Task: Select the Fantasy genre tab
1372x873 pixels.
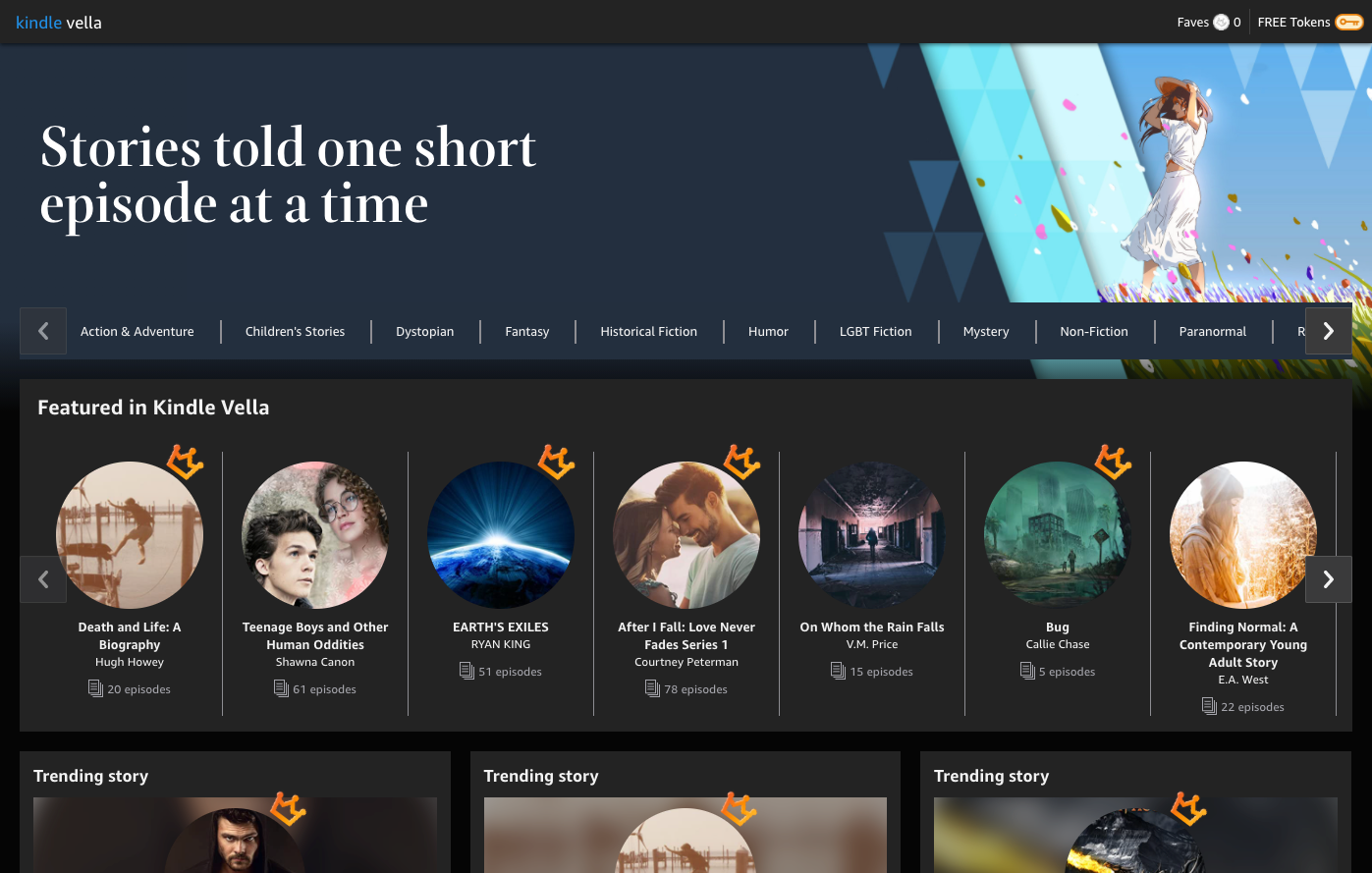Action: click(x=527, y=331)
